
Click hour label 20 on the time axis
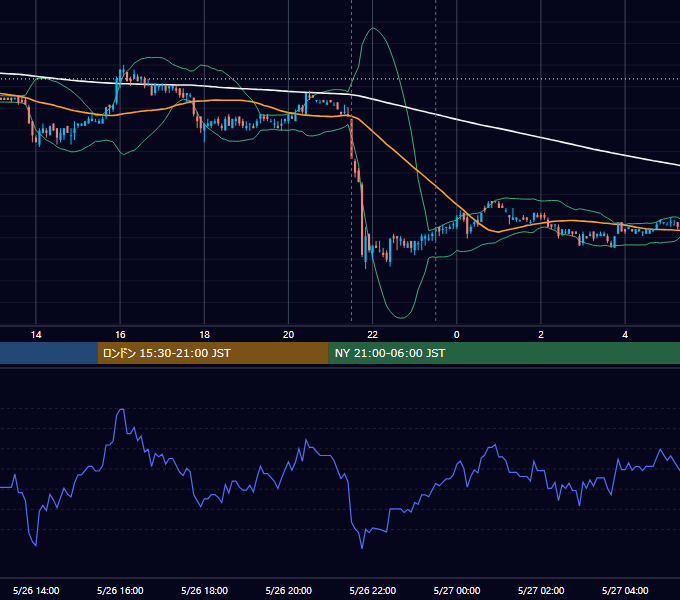(x=288, y=335)
